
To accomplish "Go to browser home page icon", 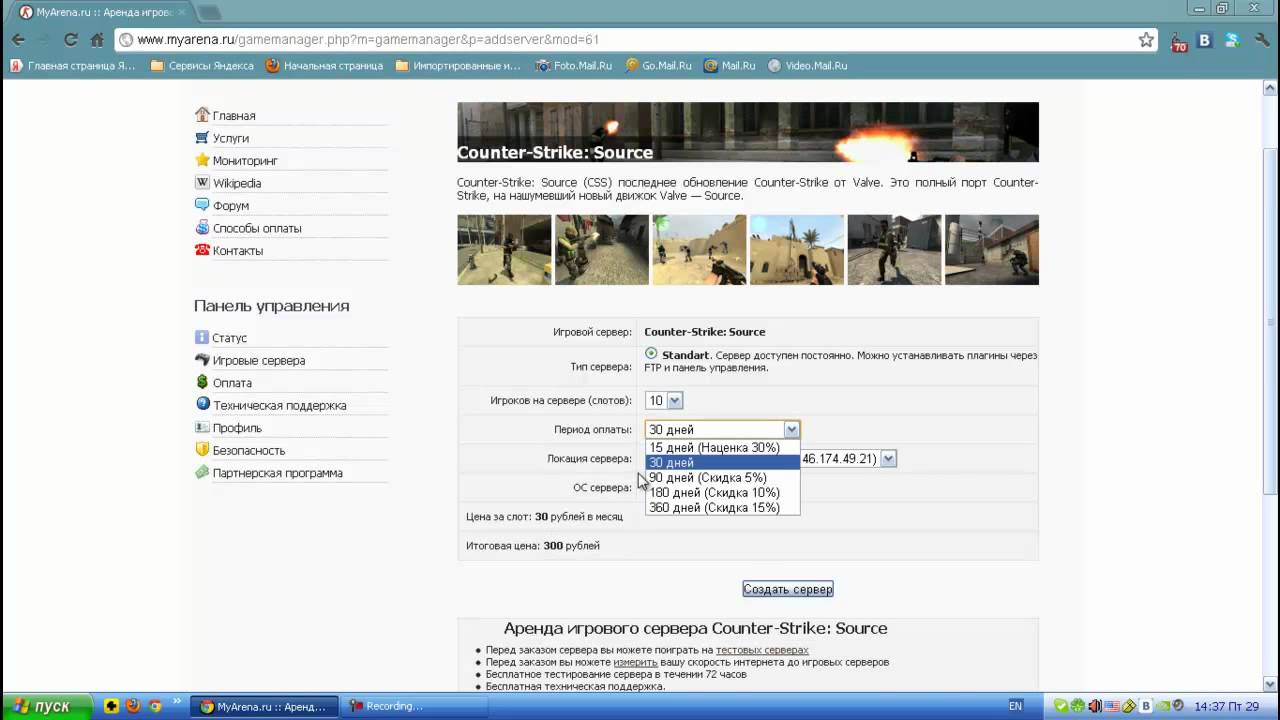I will coord(97,40).
